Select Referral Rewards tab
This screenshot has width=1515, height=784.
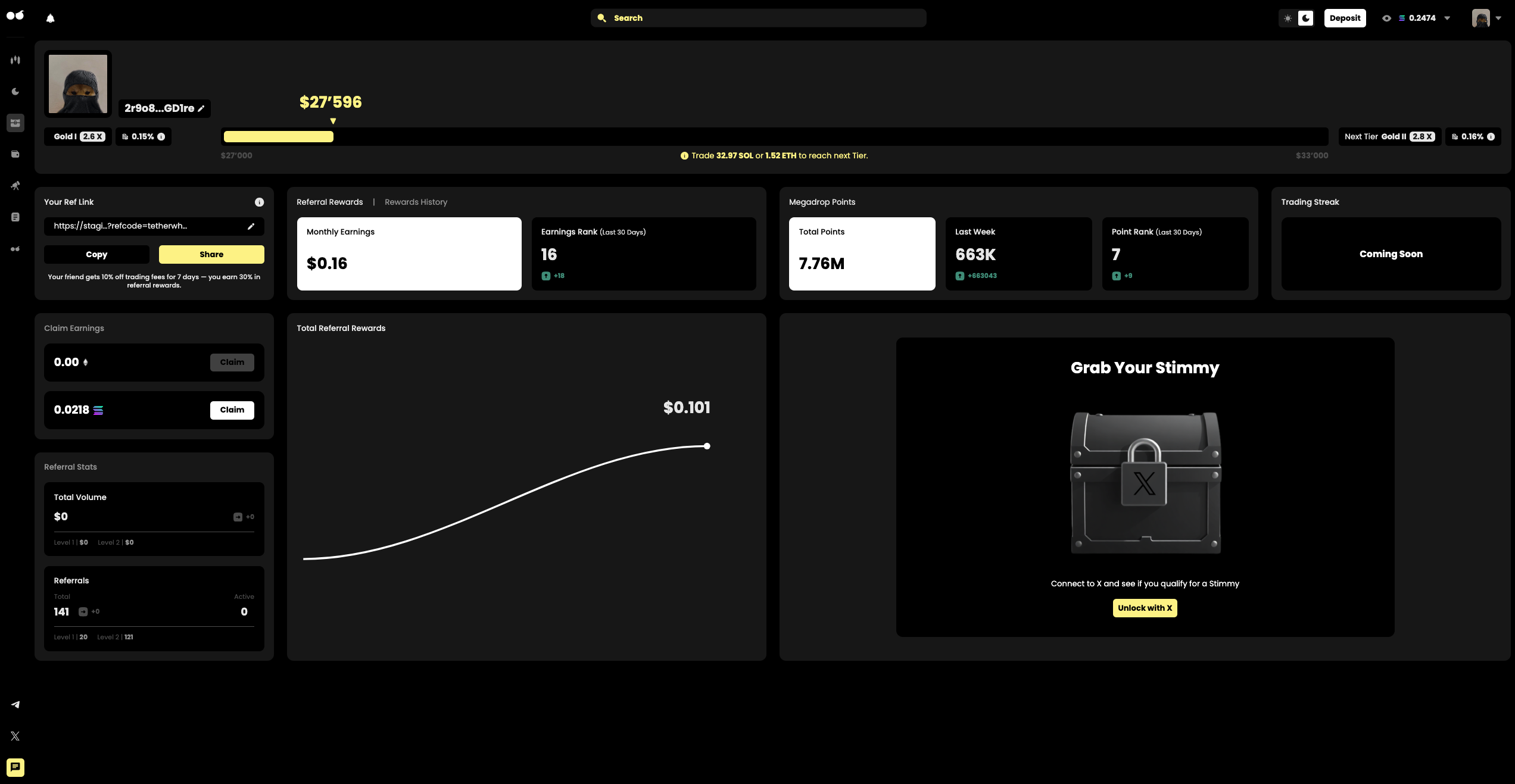(329, 202)
